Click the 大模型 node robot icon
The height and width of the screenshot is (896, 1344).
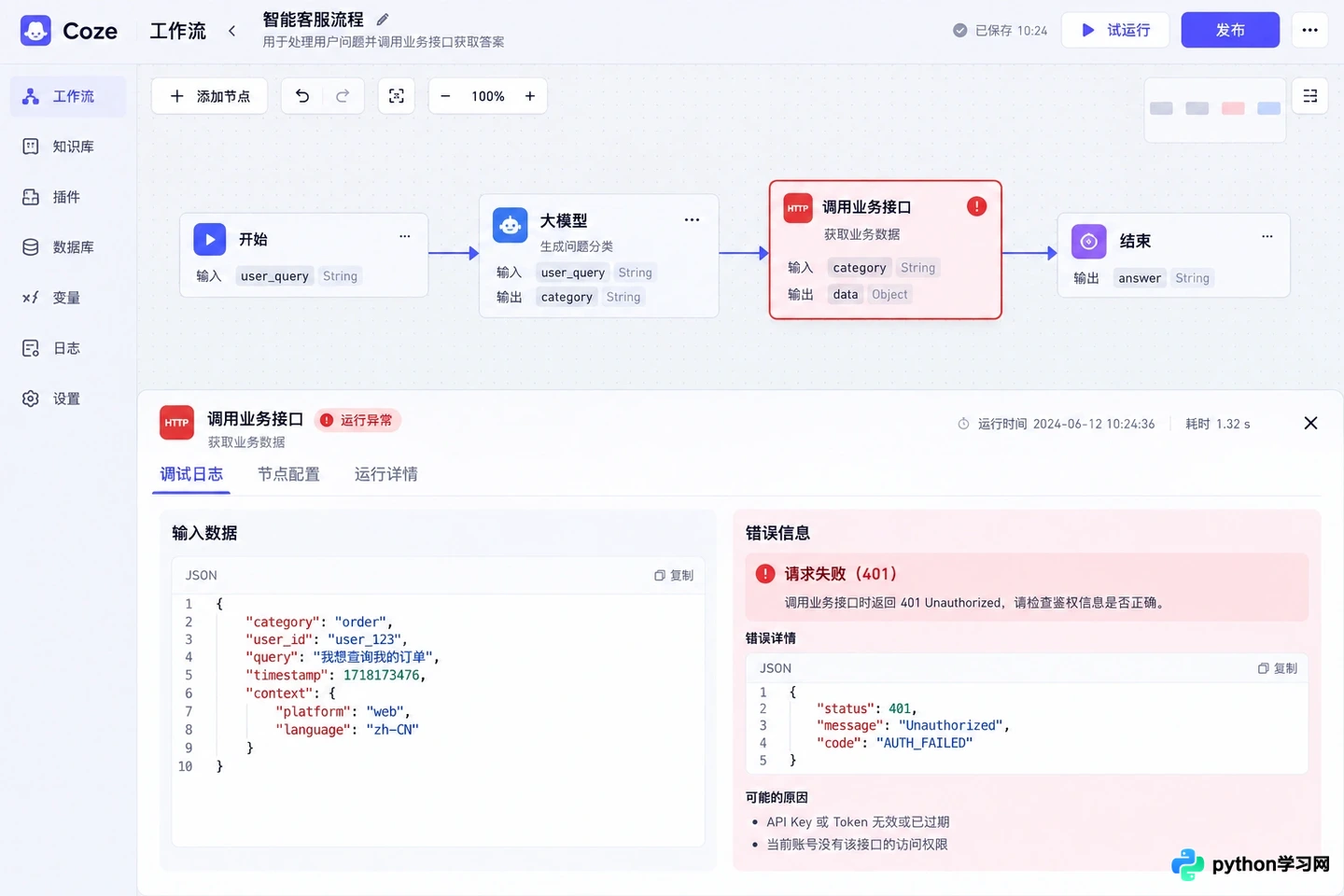click(510, 225)
